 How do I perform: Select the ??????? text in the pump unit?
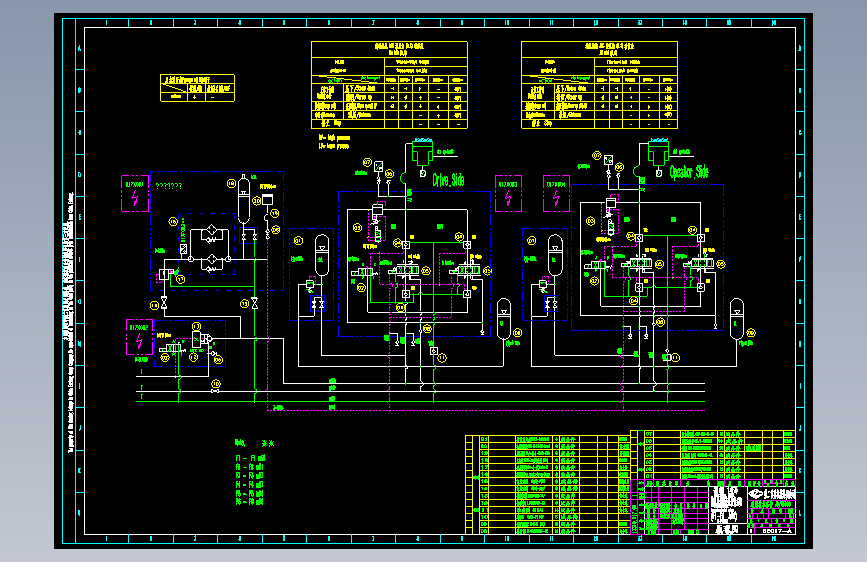(169, 186)
